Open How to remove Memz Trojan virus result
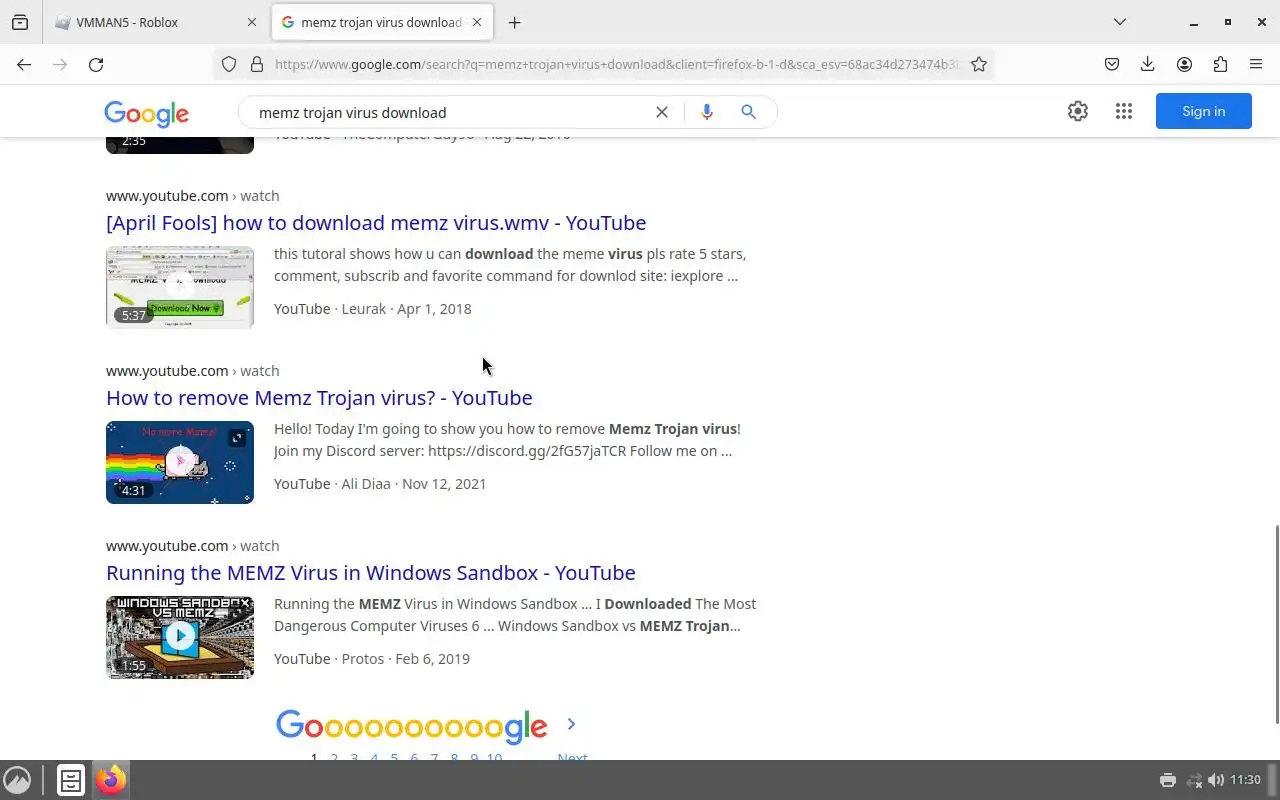The image size is (1280, 800). tap(319, 397)
